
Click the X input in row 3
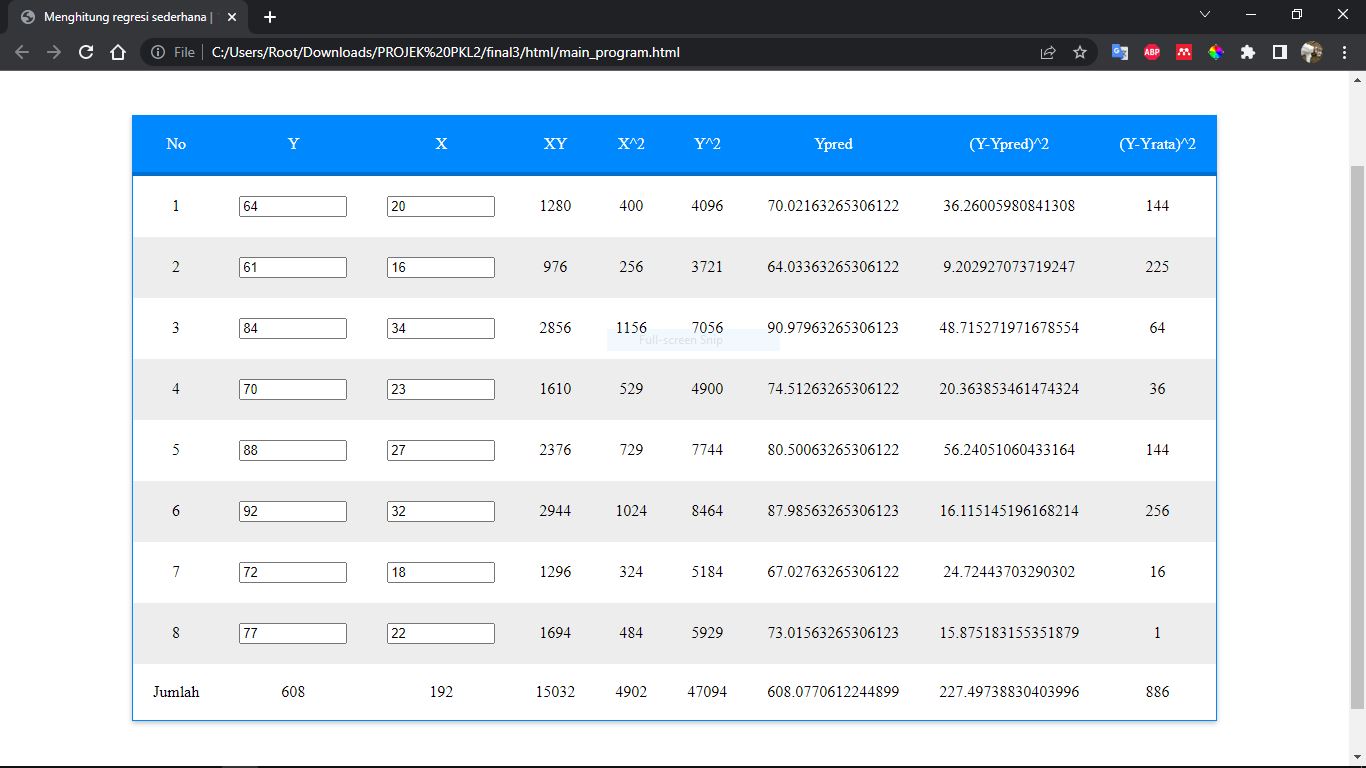(x=440, y=328)
